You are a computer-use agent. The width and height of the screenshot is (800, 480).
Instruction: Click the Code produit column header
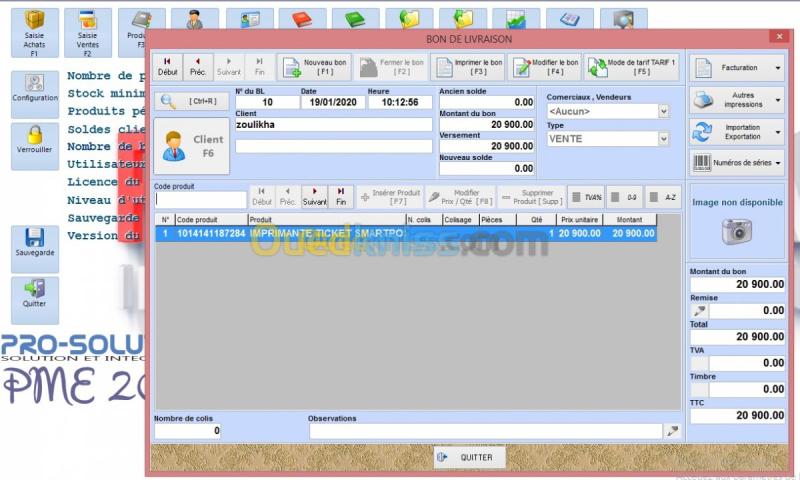211,220
